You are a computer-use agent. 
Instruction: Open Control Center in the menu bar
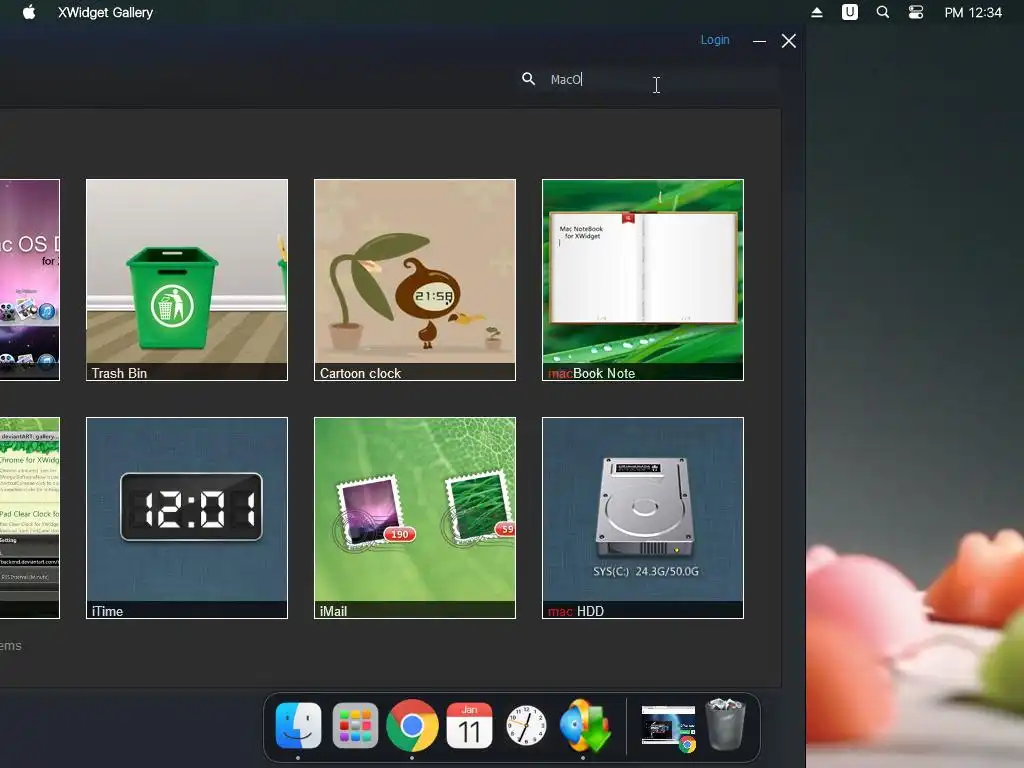tap(916, 12)
